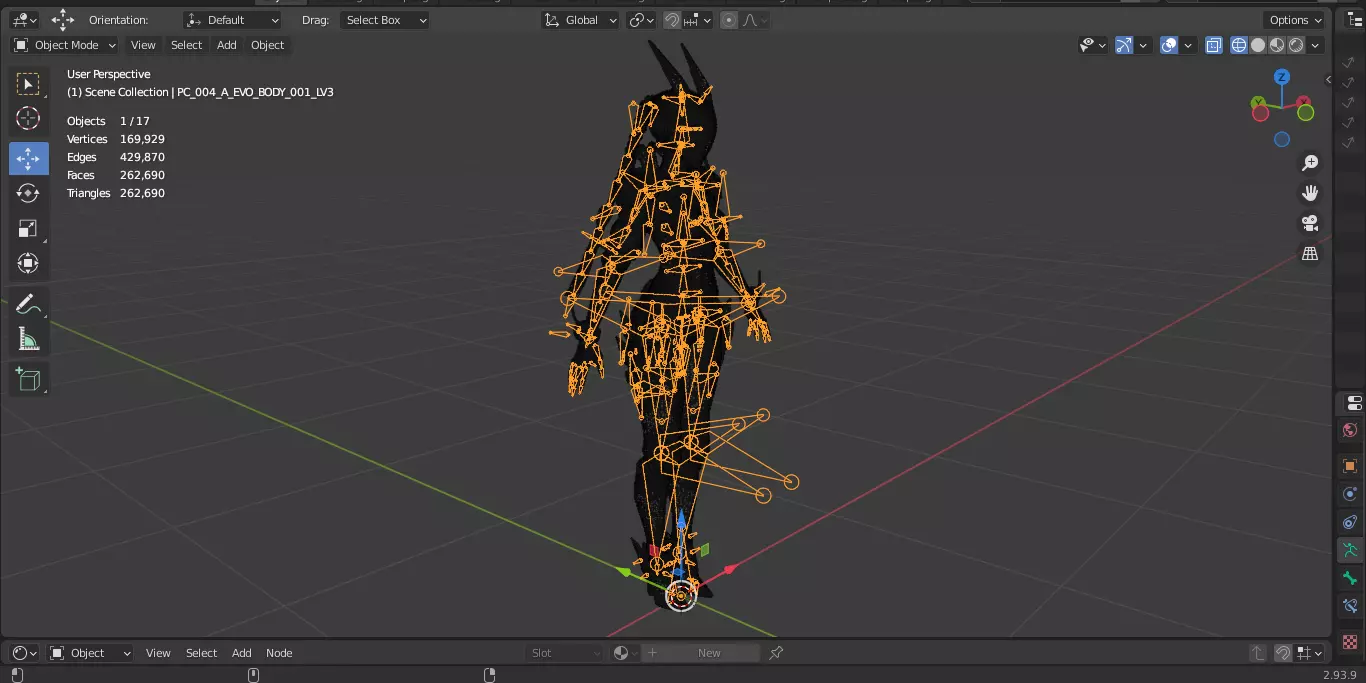
Task: Open the World properties tab icon
Action: pyautogui.click(x=1350, y=430)
